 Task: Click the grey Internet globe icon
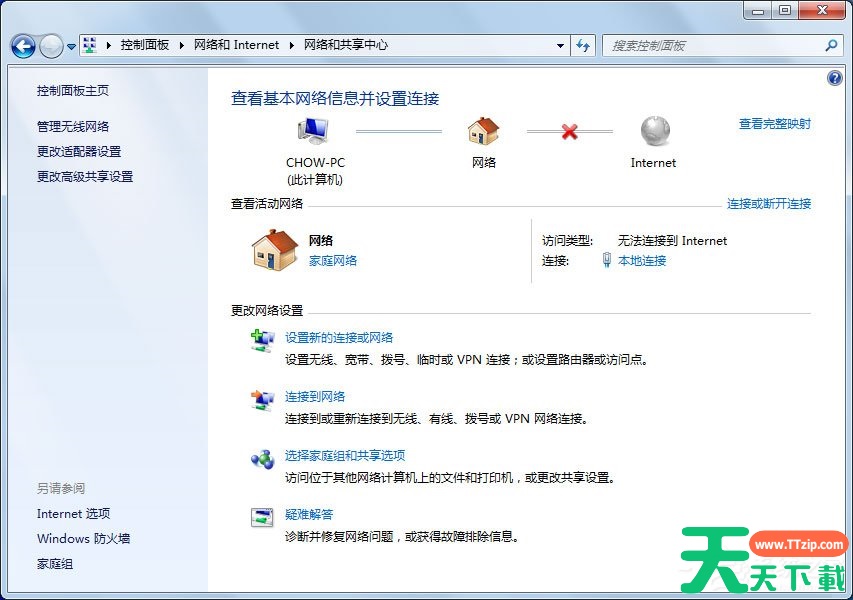click(x=655, y=131)
